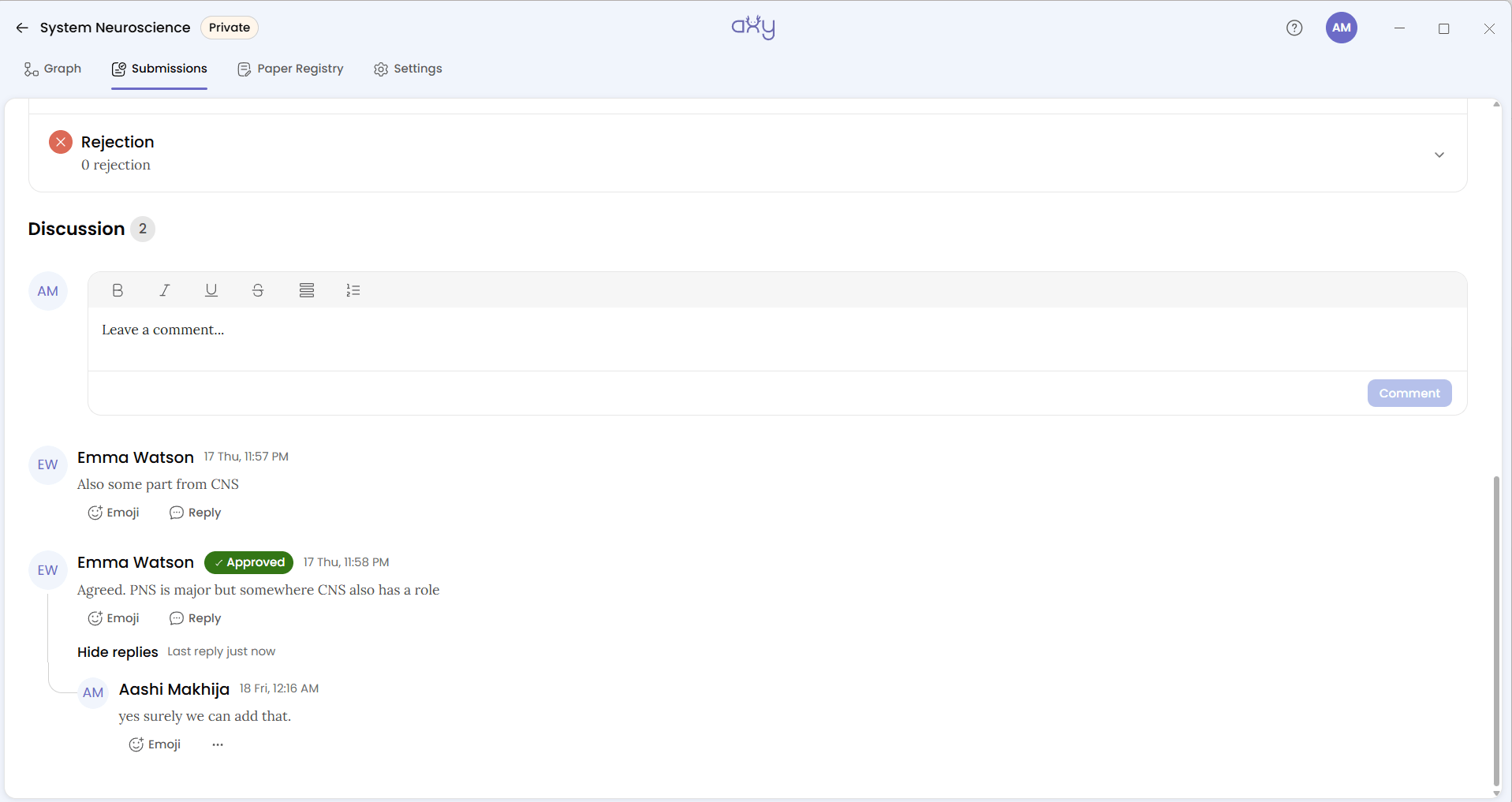
Task: Click the Comment submit button
Action: [1409, 393]
